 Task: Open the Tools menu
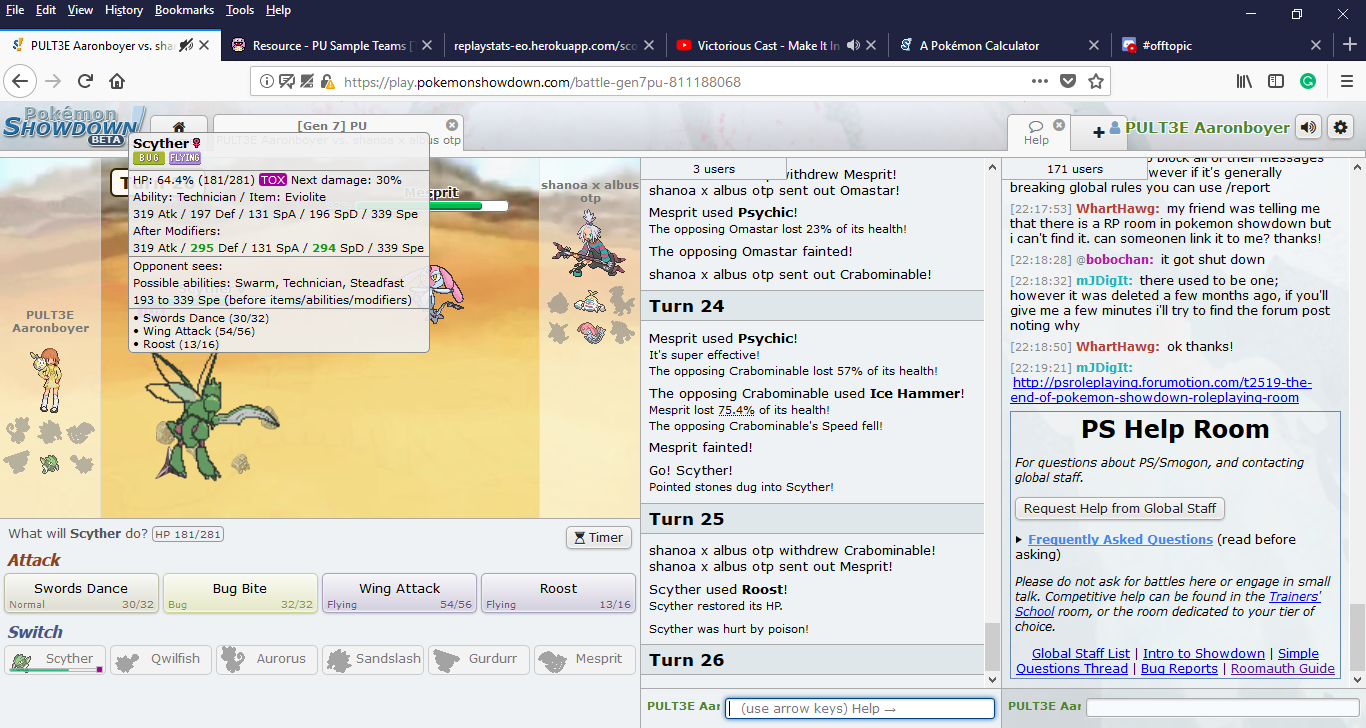click(x=240, y=10)
